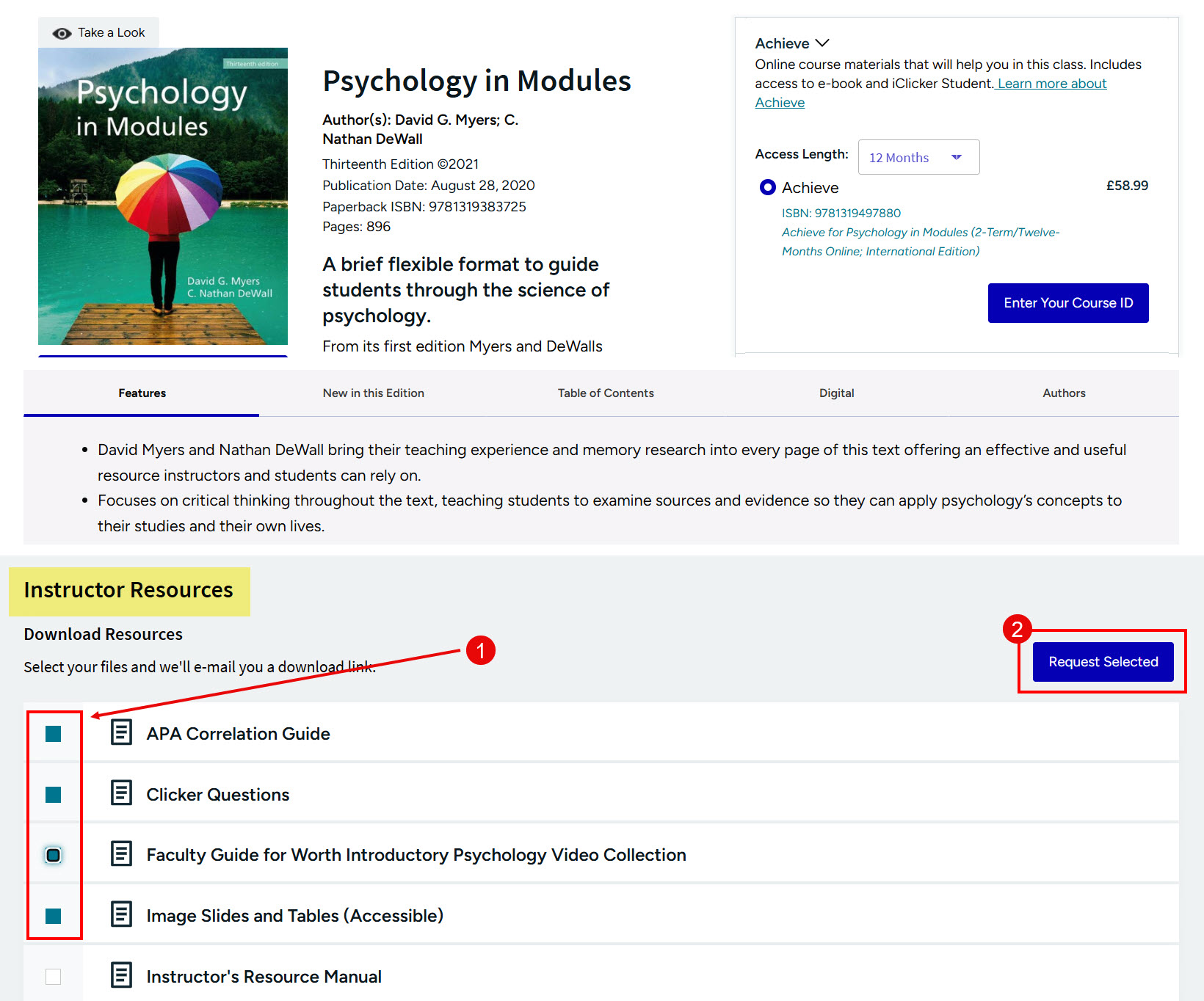Screen dimensions: 1204x1001
Task: Tick the Instructor's Resource Manual checkbox
Action: [54, 977]
